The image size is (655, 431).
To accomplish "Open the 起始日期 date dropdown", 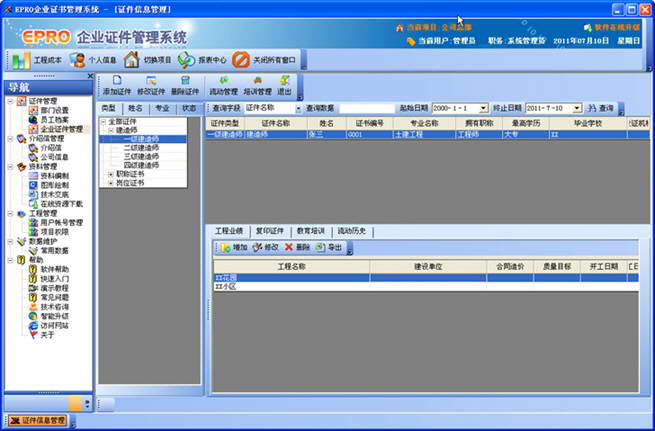I will pyautogui.click(x=484, y=108).
